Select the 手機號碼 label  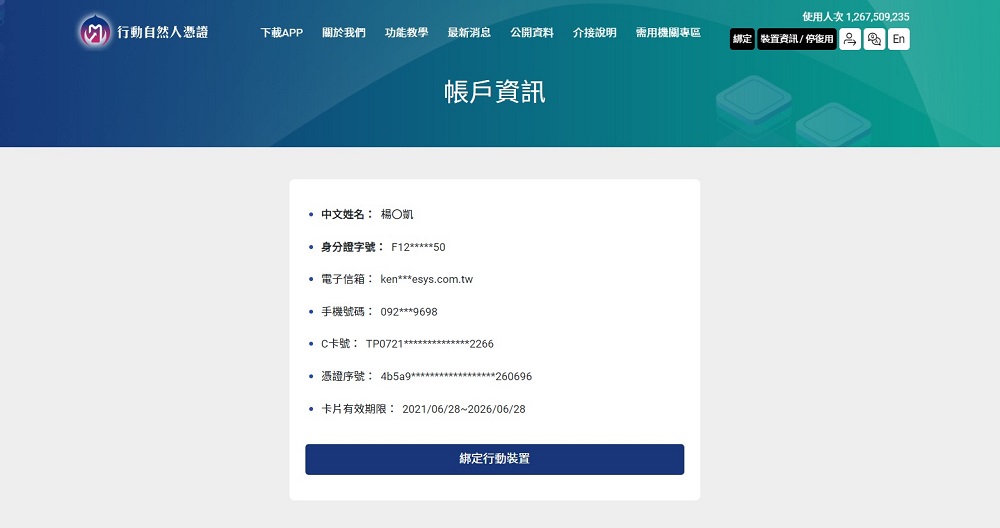pos(346,312)
